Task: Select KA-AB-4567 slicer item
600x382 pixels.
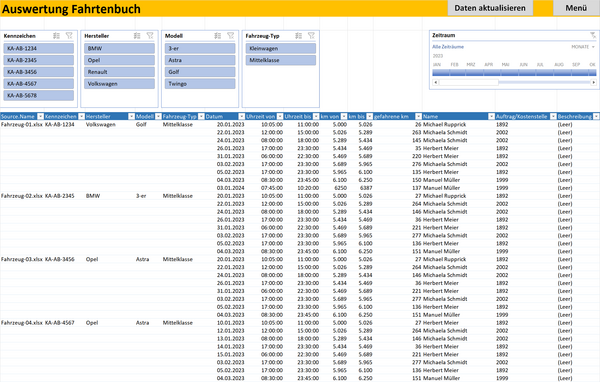Action: (x=39, y=83)
